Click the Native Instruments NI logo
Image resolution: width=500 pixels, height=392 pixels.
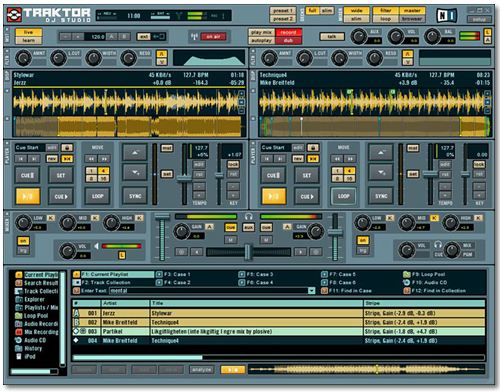(x=447, y=15)
